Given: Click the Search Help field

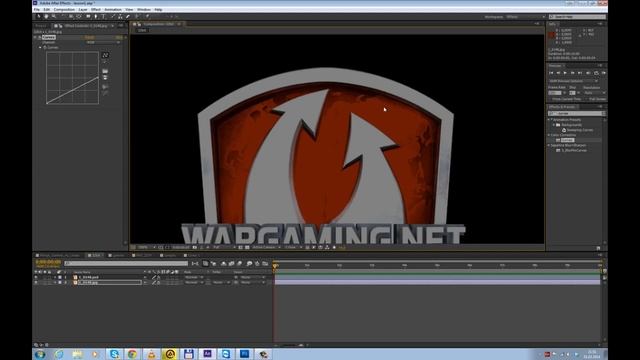Looking at the screenshot, I should pyautogui.click(x=577, y=17).
